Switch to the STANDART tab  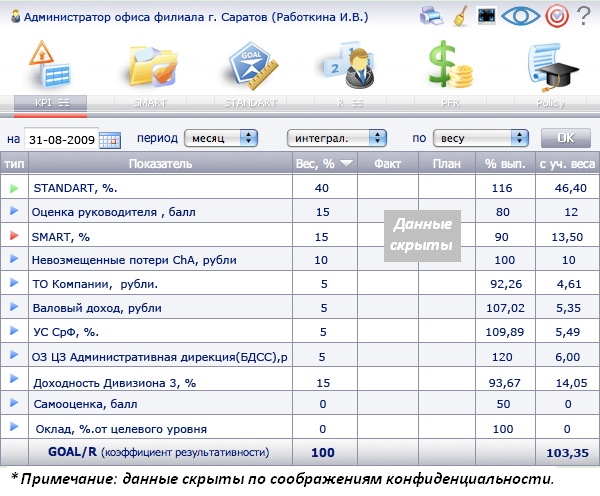(250, 103)
